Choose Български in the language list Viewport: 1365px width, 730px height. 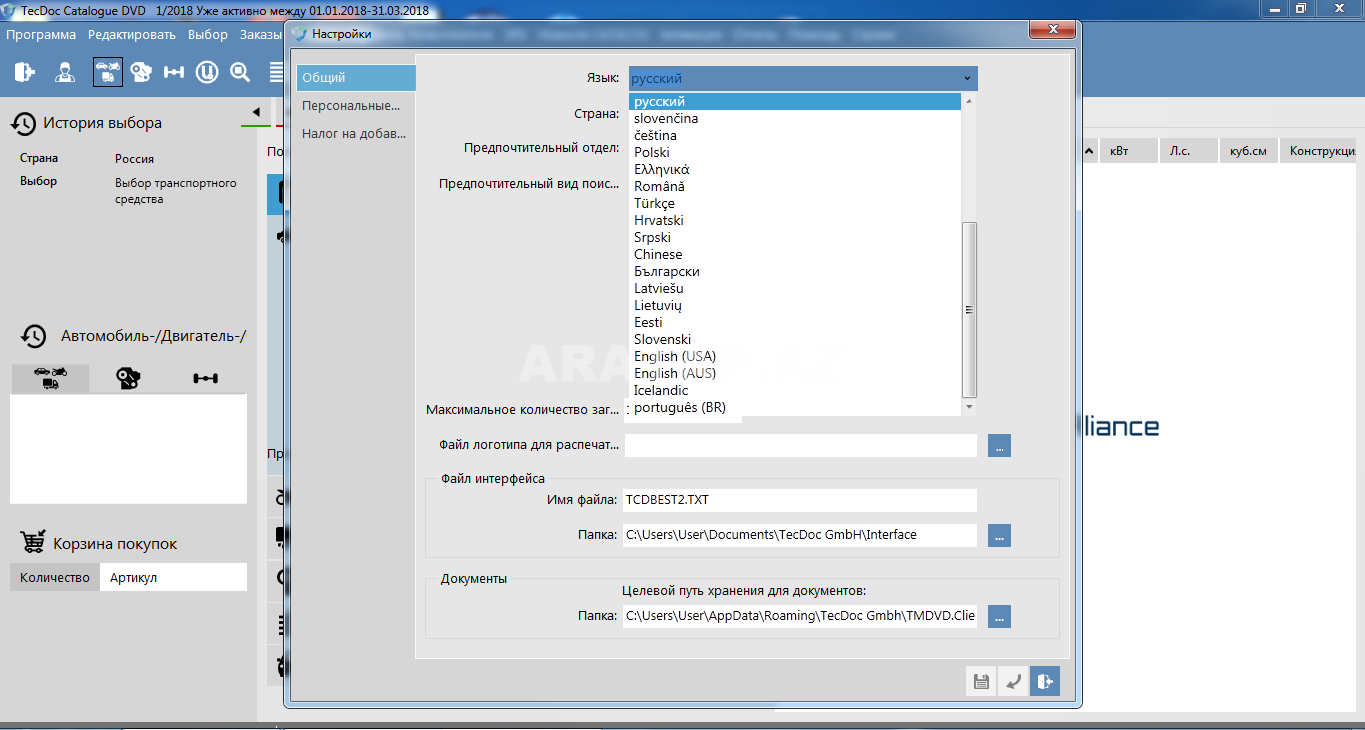point(795,272)
